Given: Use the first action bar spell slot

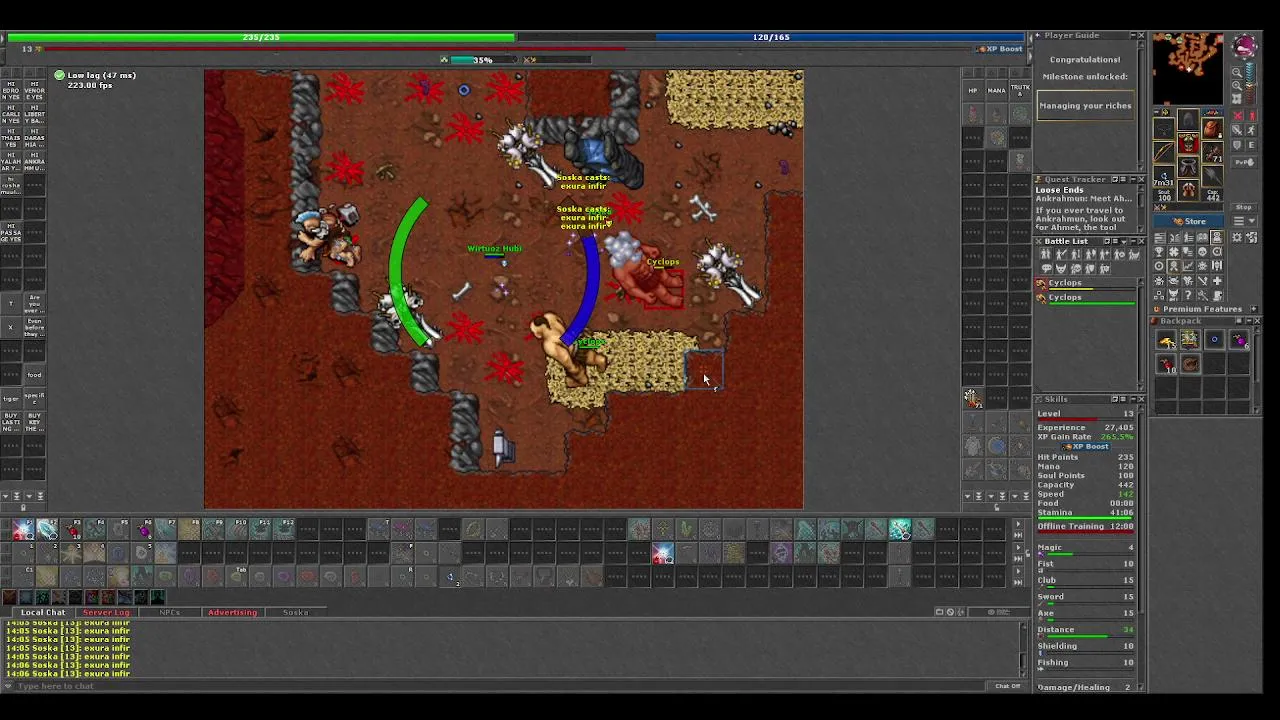Looking at the screenshot, I should 23,529.
